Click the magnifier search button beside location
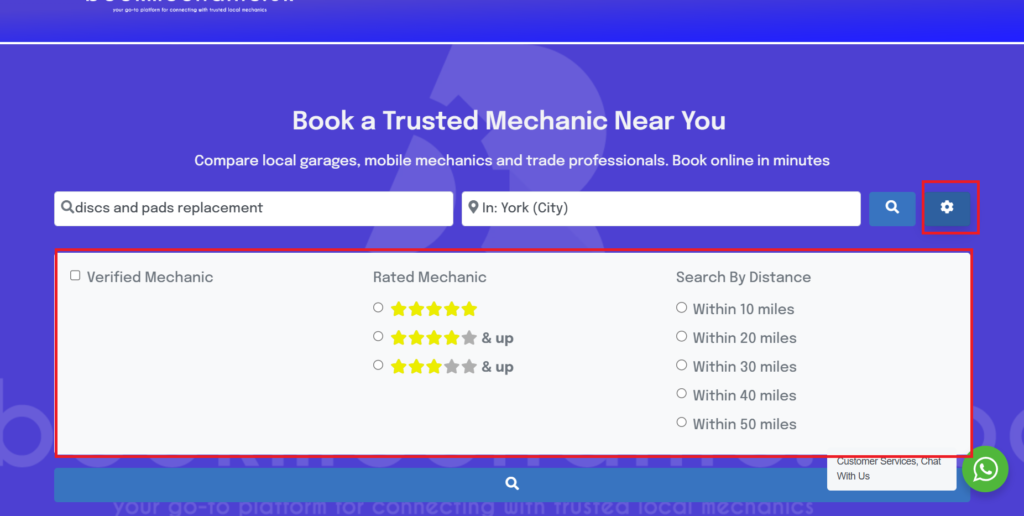1024x516 pixels. [892, 208]
